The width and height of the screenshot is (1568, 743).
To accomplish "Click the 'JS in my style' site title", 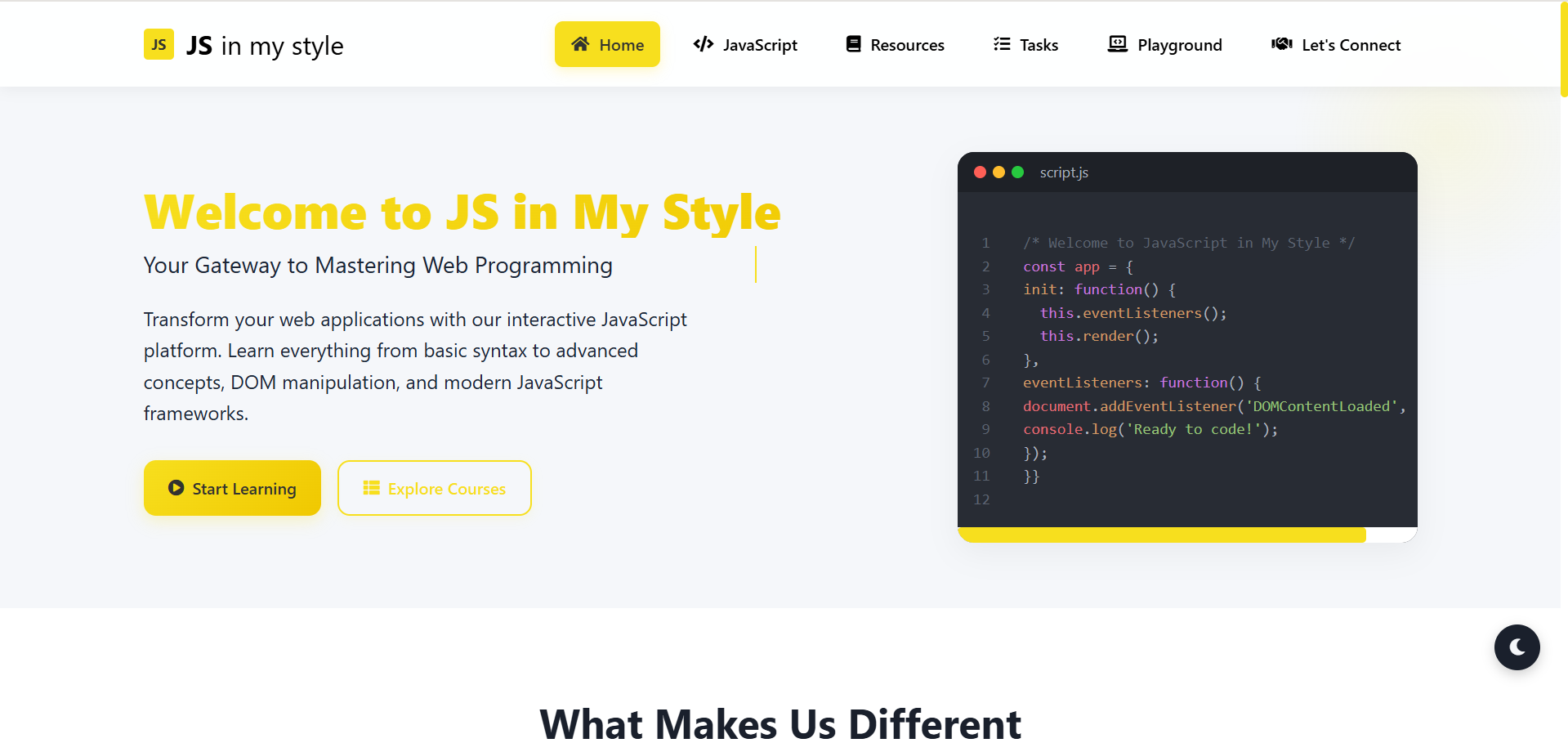I will [x=265, y=46].
